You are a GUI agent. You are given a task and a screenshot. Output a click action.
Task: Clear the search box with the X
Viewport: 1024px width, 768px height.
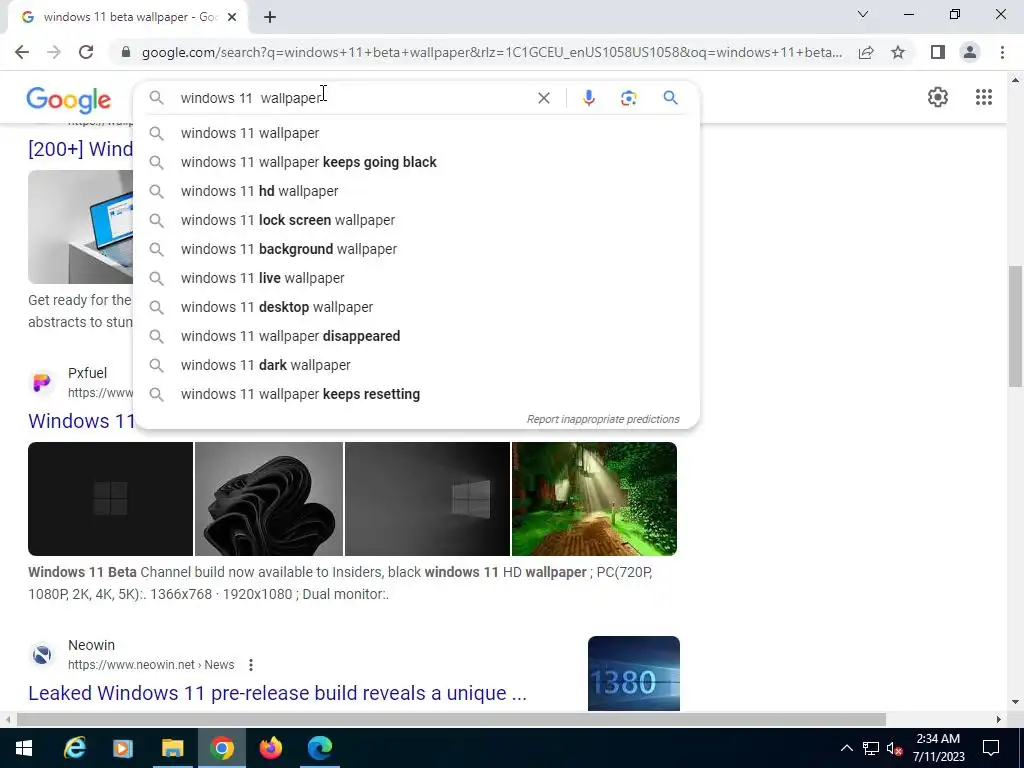click(x=543, y=98)
